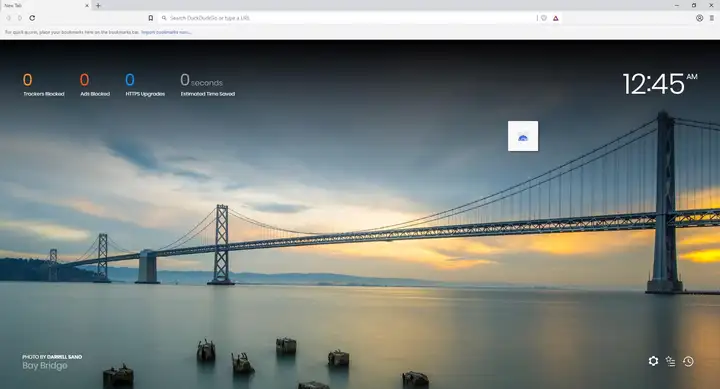
Task: Open Brave Rewards triangle icon
Action: point(556,18)
